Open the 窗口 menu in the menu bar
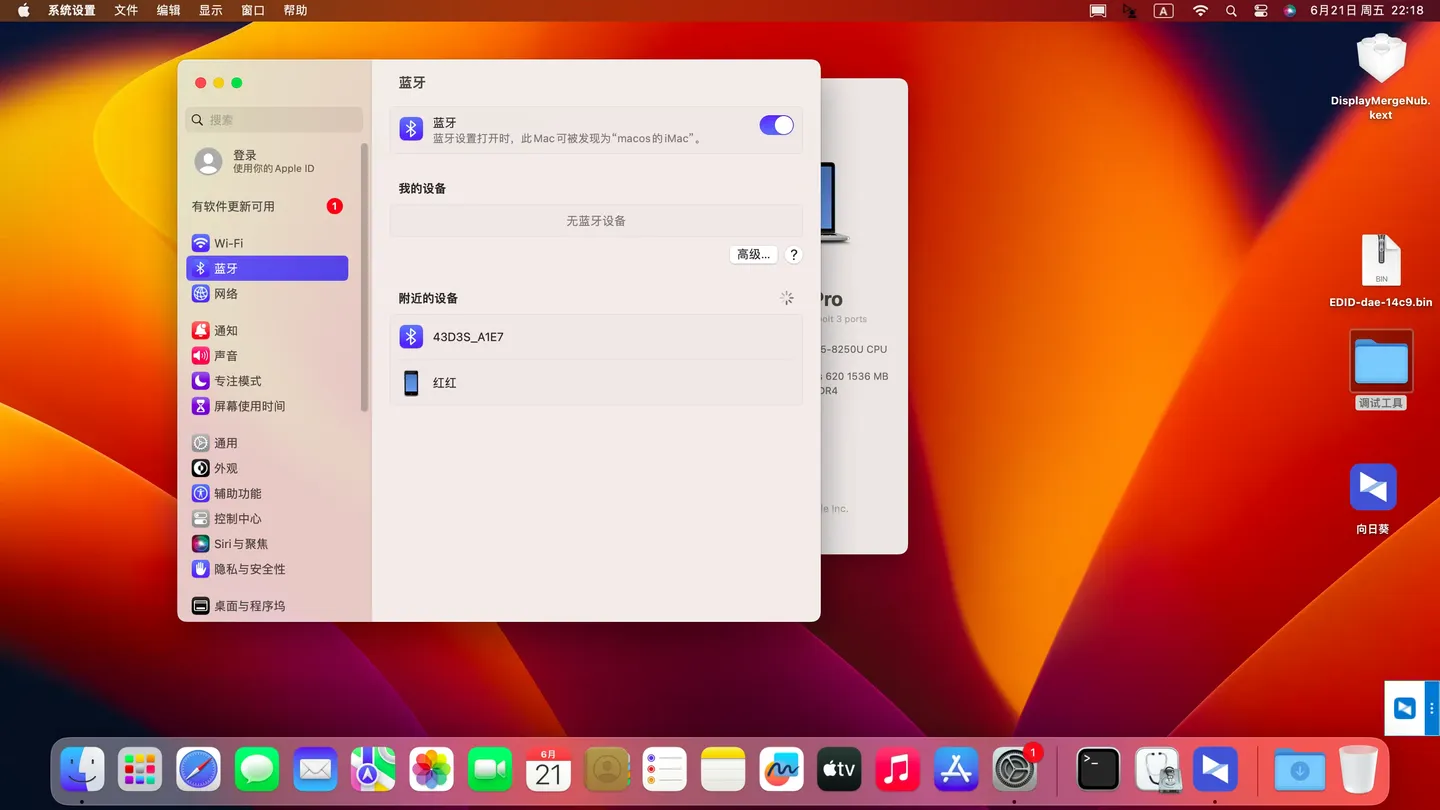Image resolution: width=1440 pixels, height=810 pixels. point(252,10)
